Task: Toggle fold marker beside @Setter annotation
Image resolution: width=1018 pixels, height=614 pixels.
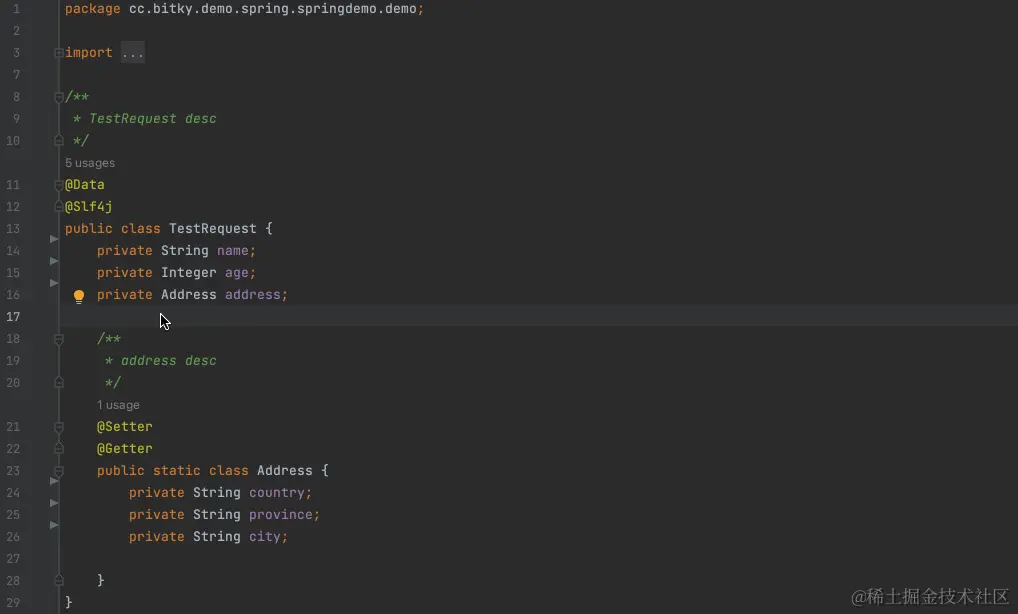Action: click(x=58, y=427)
